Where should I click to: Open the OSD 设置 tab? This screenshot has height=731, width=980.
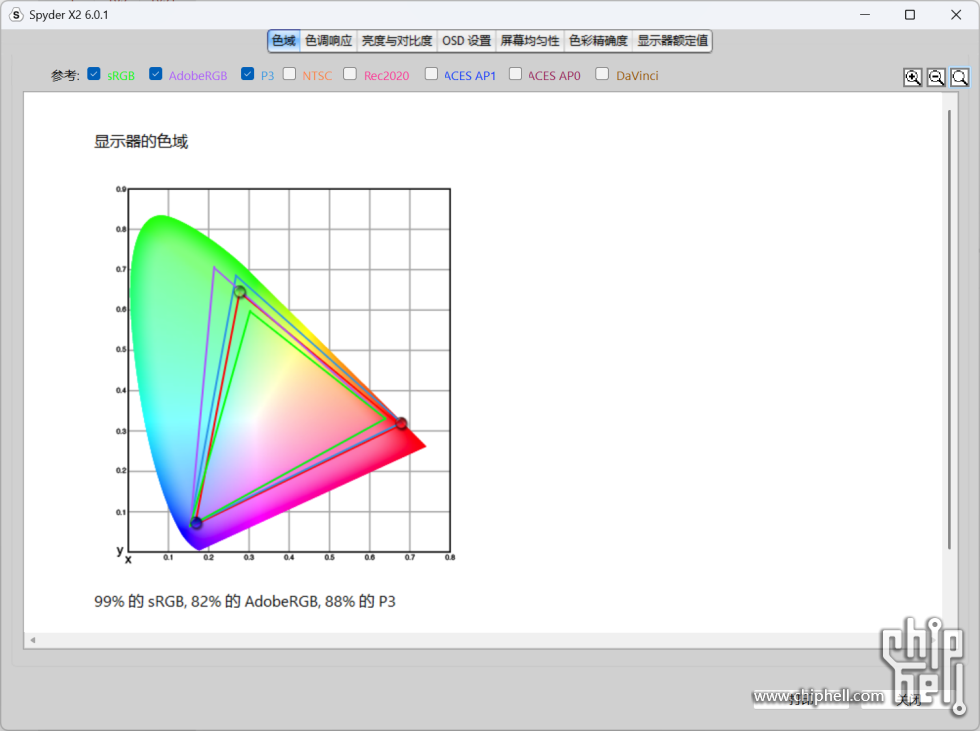point(467,41)
